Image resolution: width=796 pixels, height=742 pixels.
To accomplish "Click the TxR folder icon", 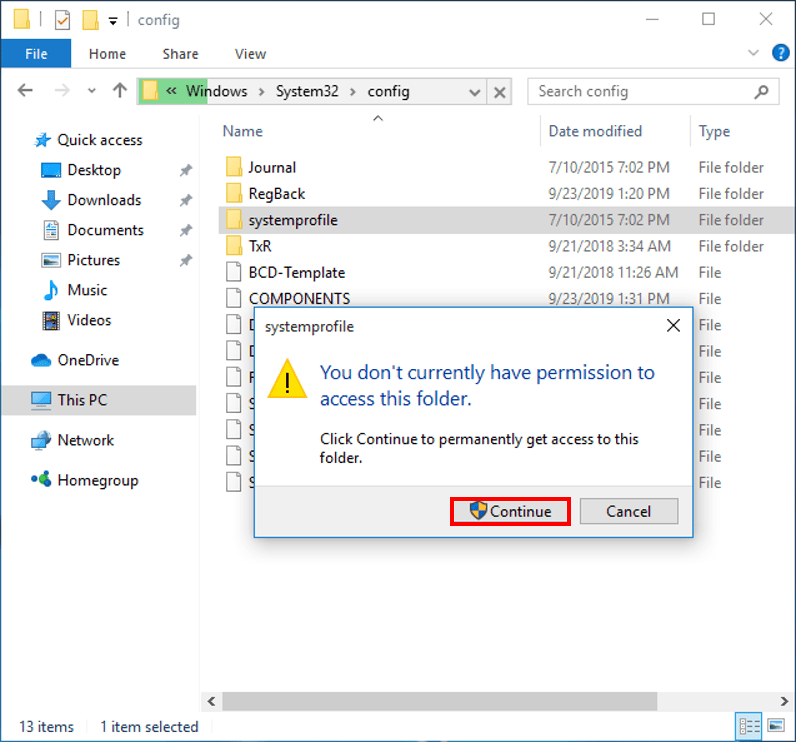I will [x=234, y=246].
